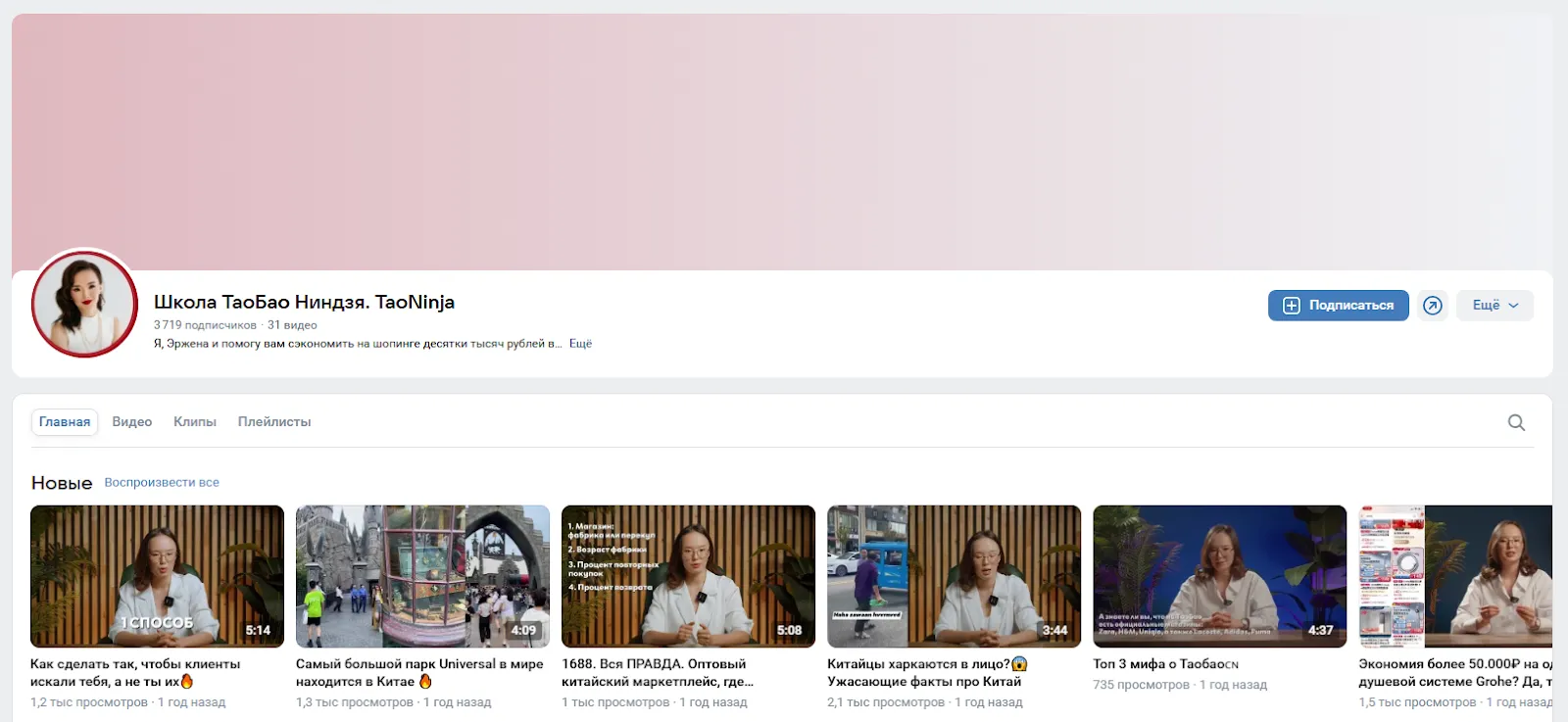The image size is (1568, 722).
Task: Switch to the Видео tab
Action: 131,422
